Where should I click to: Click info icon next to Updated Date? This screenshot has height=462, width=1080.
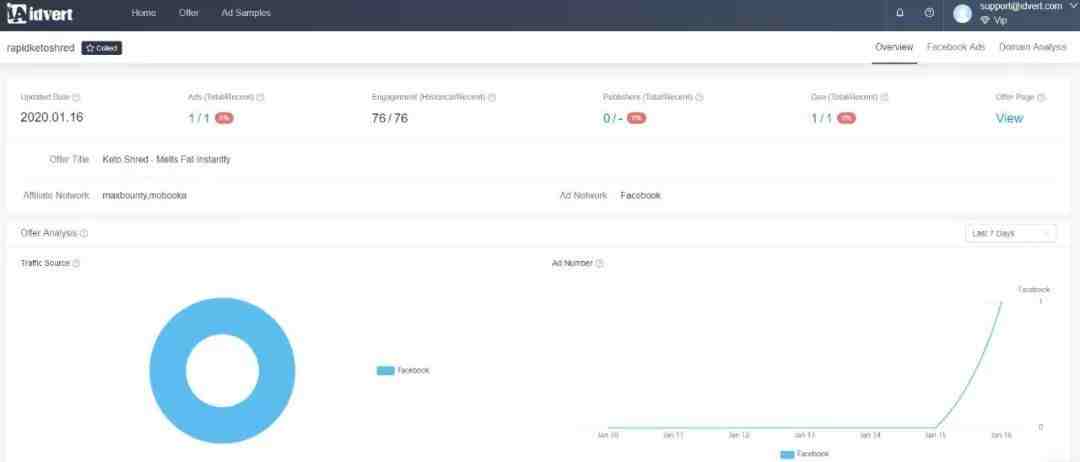point(77,97)
